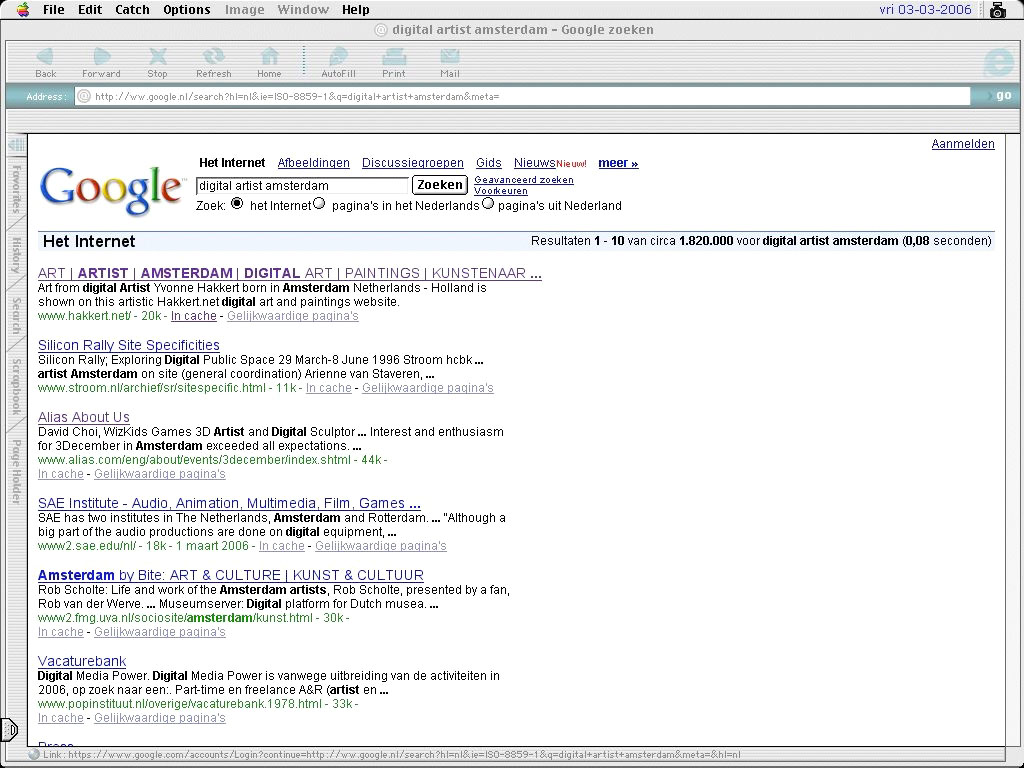Open the Catch menu
1024x768 pixels.
132,9
